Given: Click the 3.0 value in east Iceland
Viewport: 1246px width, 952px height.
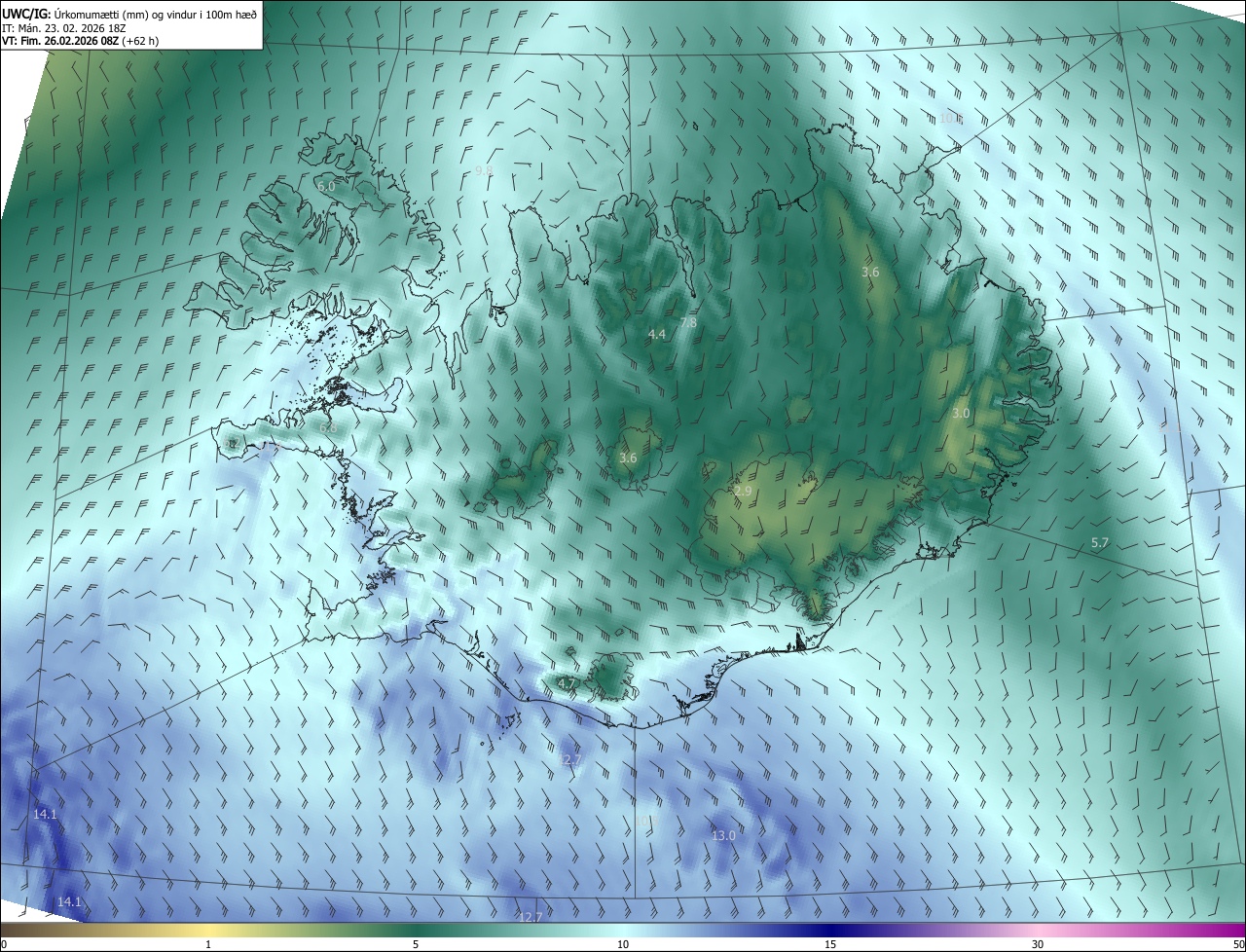Looking at the screenshot, I should click(961, 414).
